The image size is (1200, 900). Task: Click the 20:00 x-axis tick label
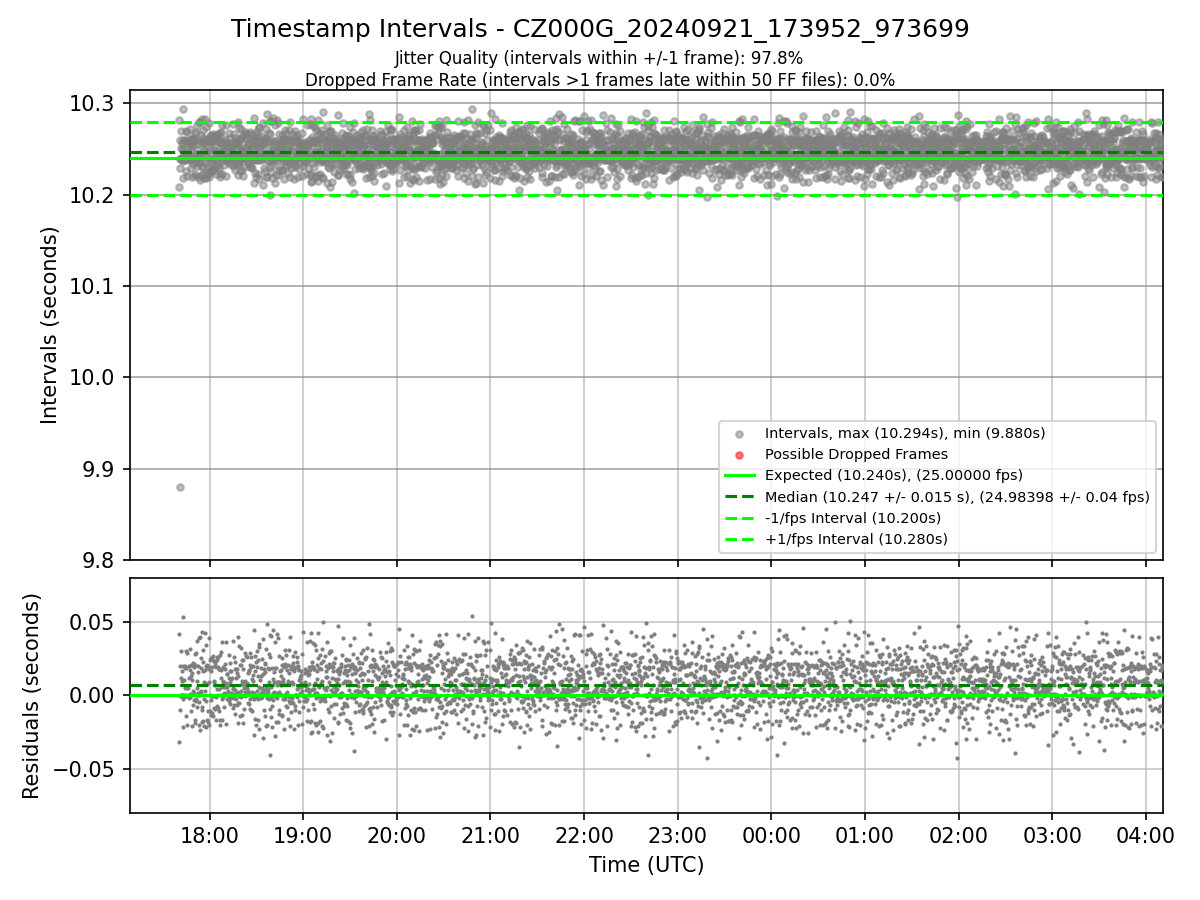click(x=396, y=835)
